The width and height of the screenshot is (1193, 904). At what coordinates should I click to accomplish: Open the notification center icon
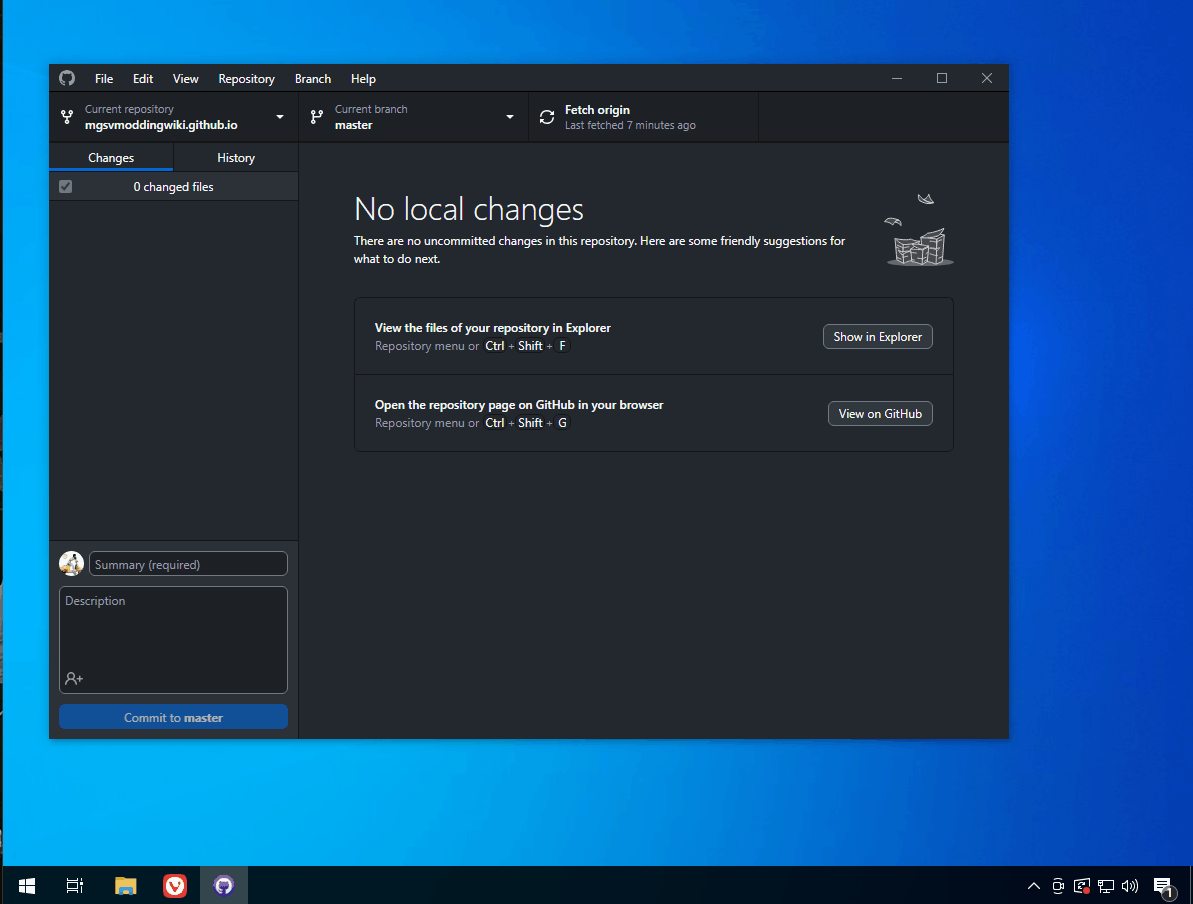(x=1164, y=886)
